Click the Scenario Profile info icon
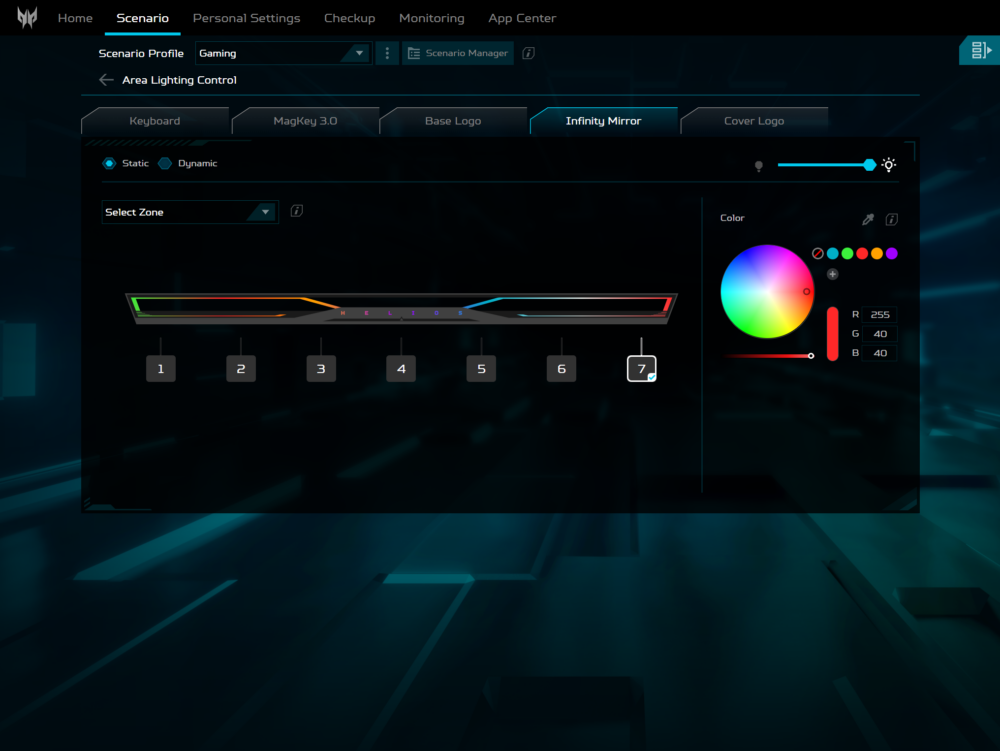This screenshot has width=1000, height=751. point(528,53)
